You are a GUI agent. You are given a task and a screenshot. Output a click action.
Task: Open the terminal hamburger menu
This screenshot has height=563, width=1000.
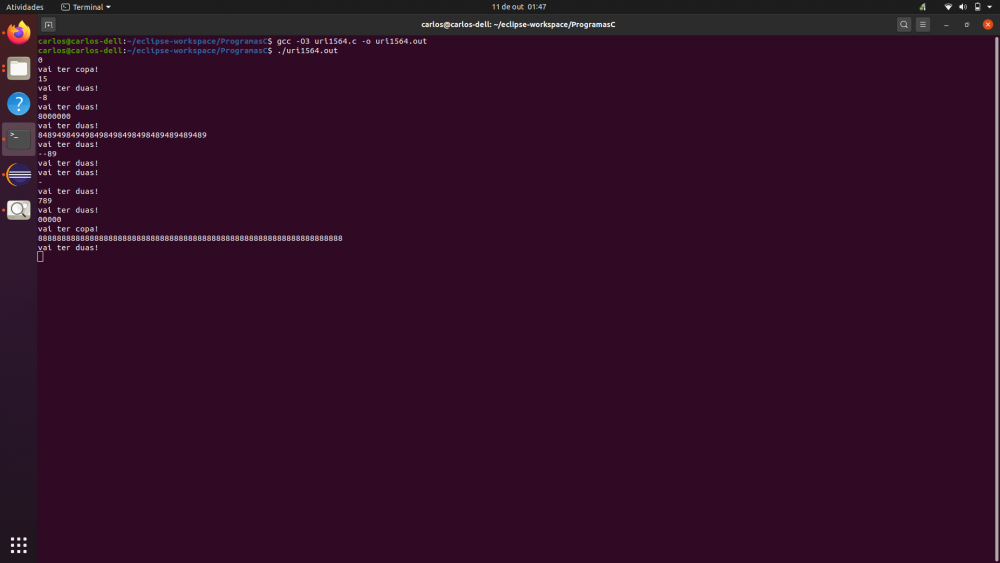923,24
